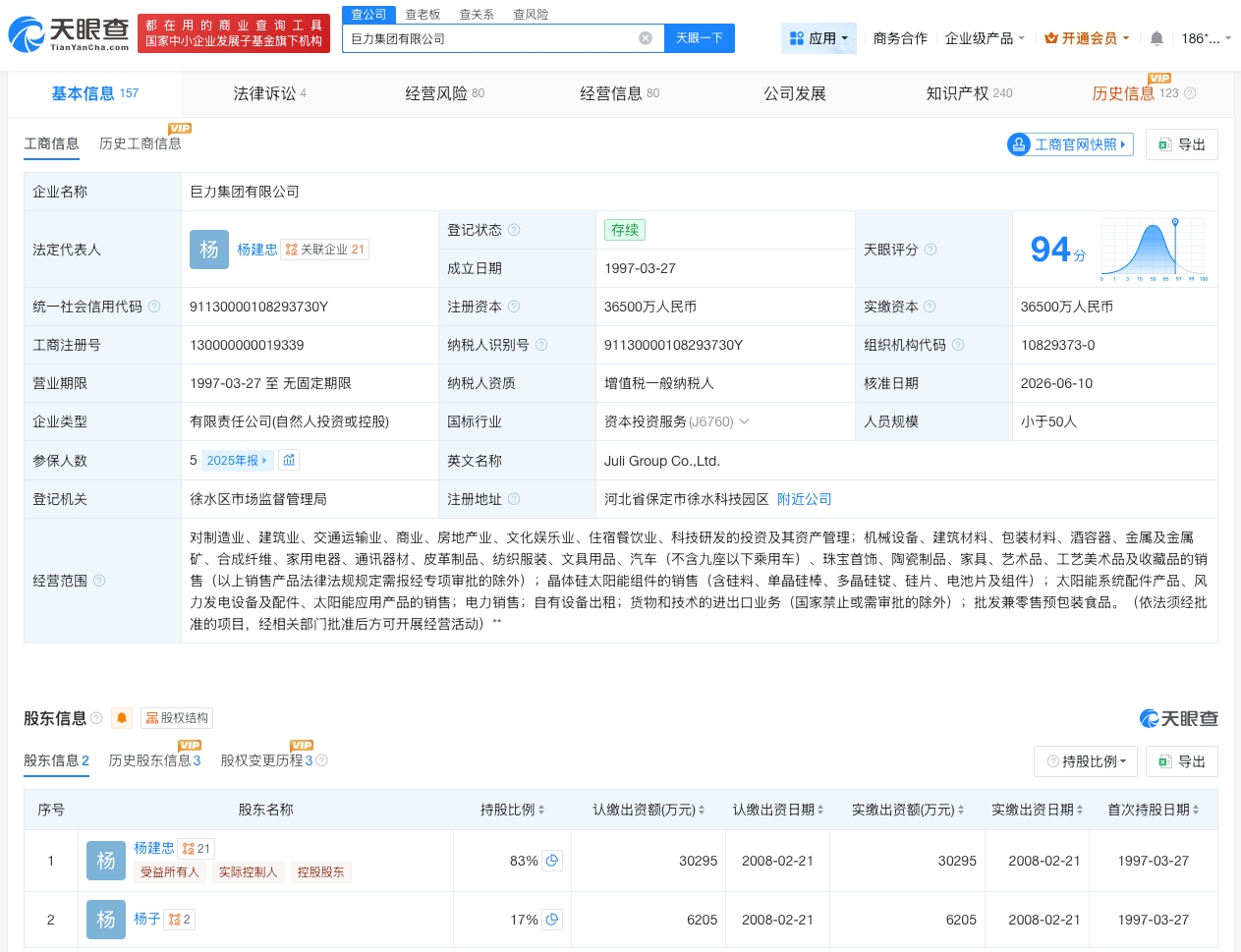This screenshot has height=952, width=1241.
Task: Click the help icon beside 组织机构代码
Action: tap(958, 345)
